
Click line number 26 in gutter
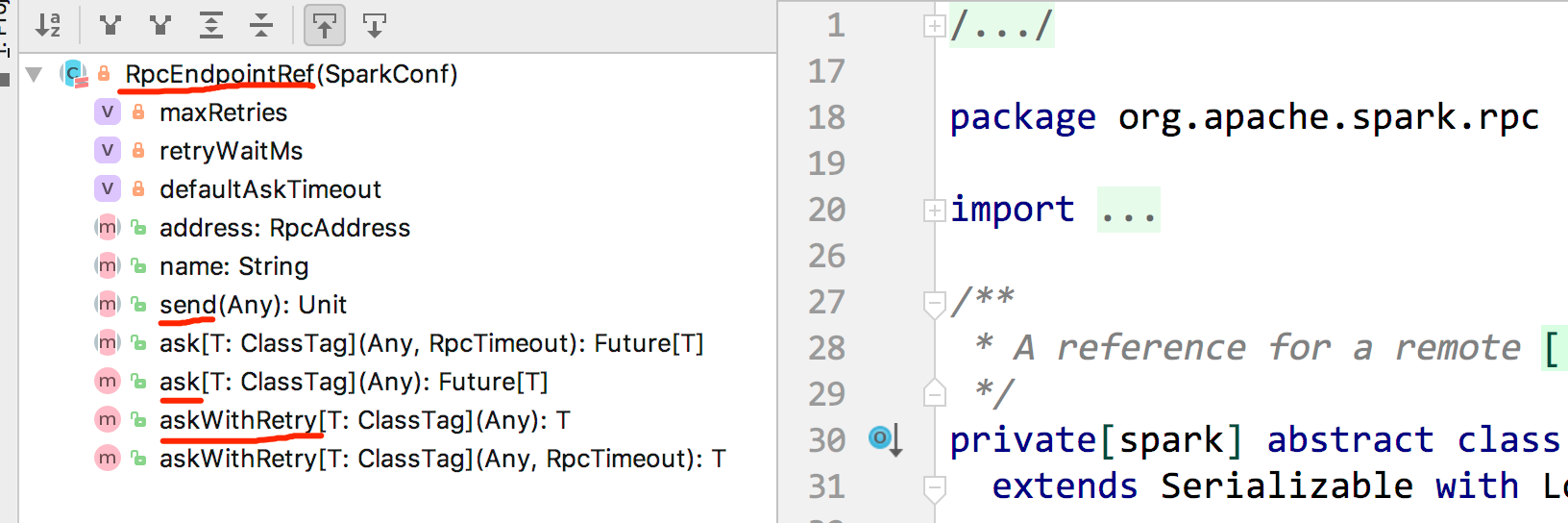click(826, 256)
